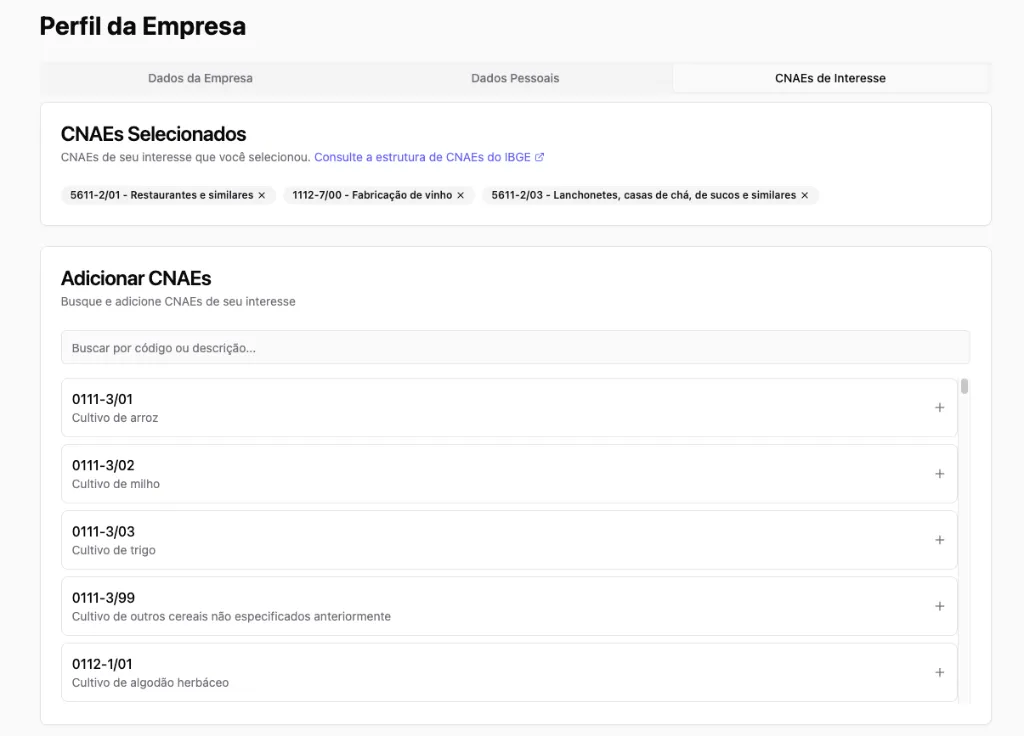Add CNAE 0111-3/99 outros cereais

[x=939, y=606]
